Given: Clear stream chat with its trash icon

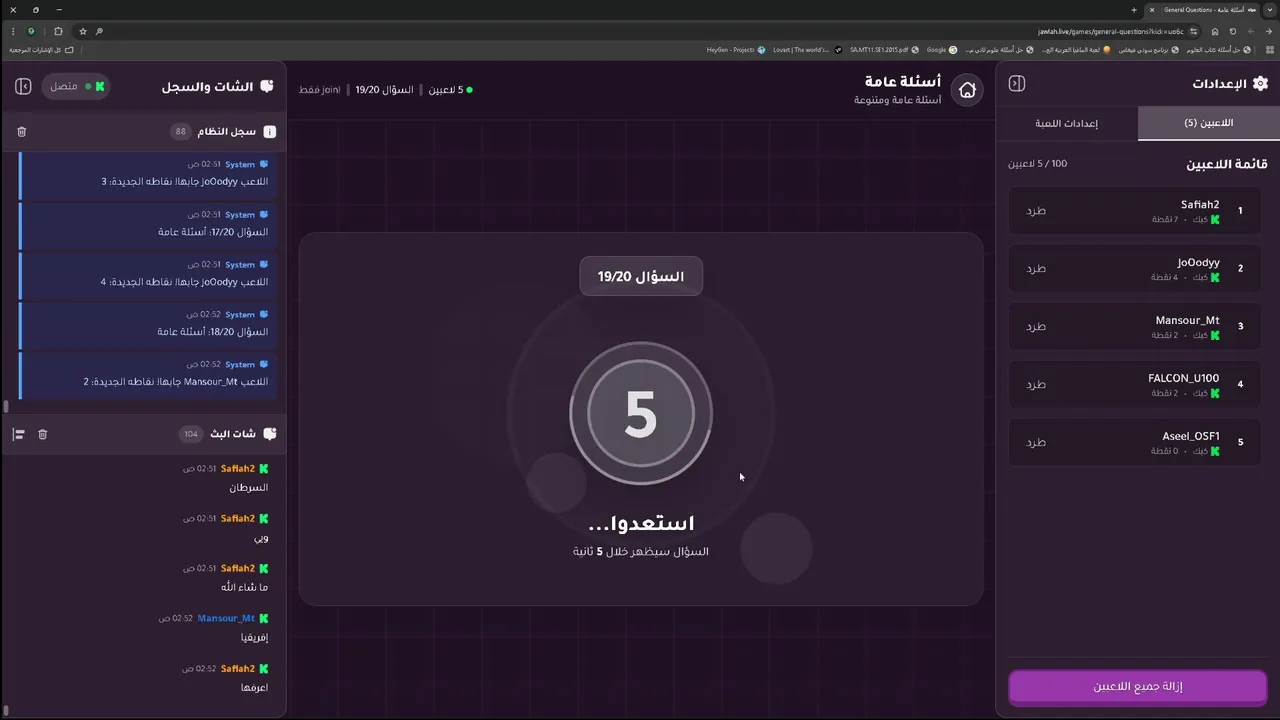Looking at the screenshot, I should tap(42, 434).
